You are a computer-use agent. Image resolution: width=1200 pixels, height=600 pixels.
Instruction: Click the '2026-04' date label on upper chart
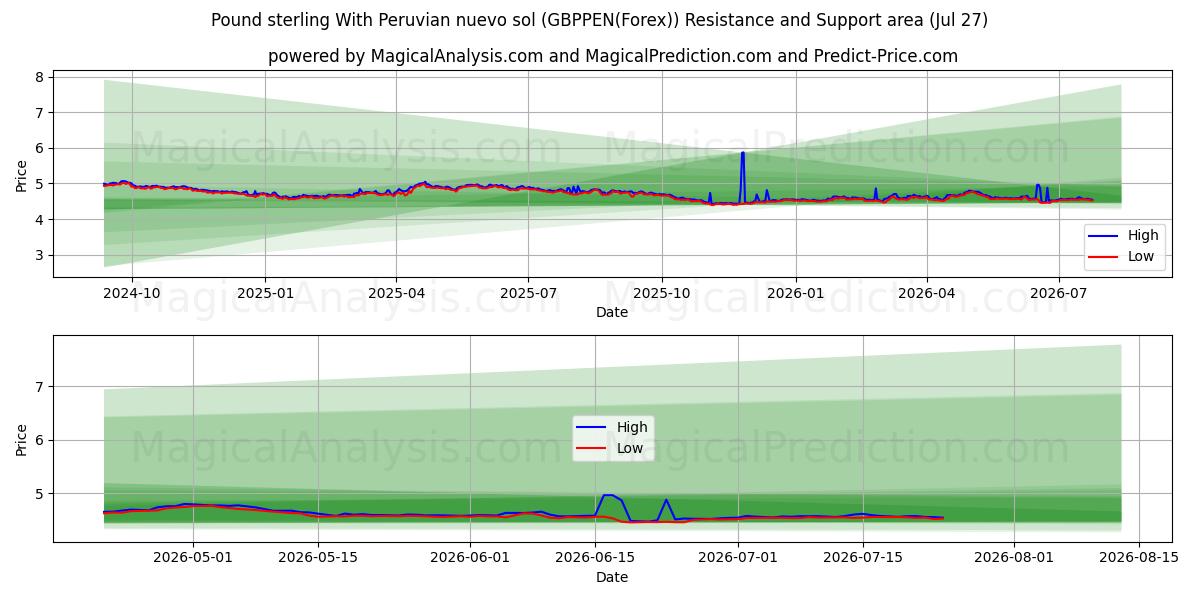[926, 294]
